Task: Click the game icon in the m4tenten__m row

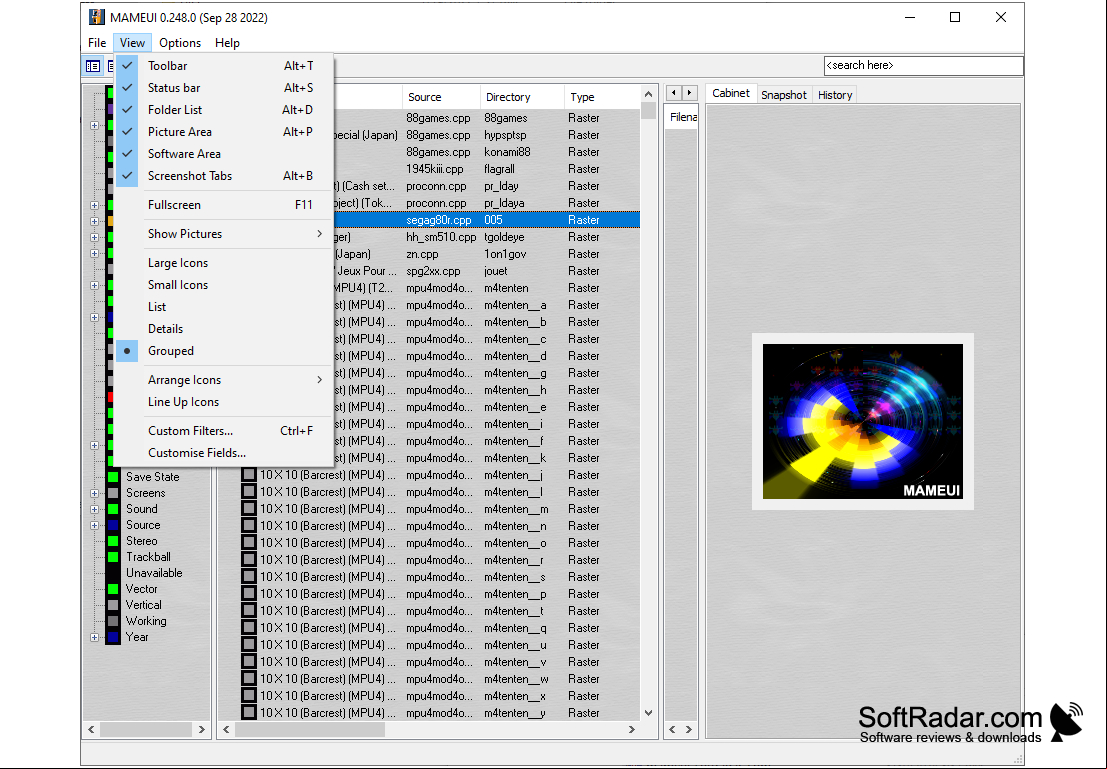Action: click(249, 508)
